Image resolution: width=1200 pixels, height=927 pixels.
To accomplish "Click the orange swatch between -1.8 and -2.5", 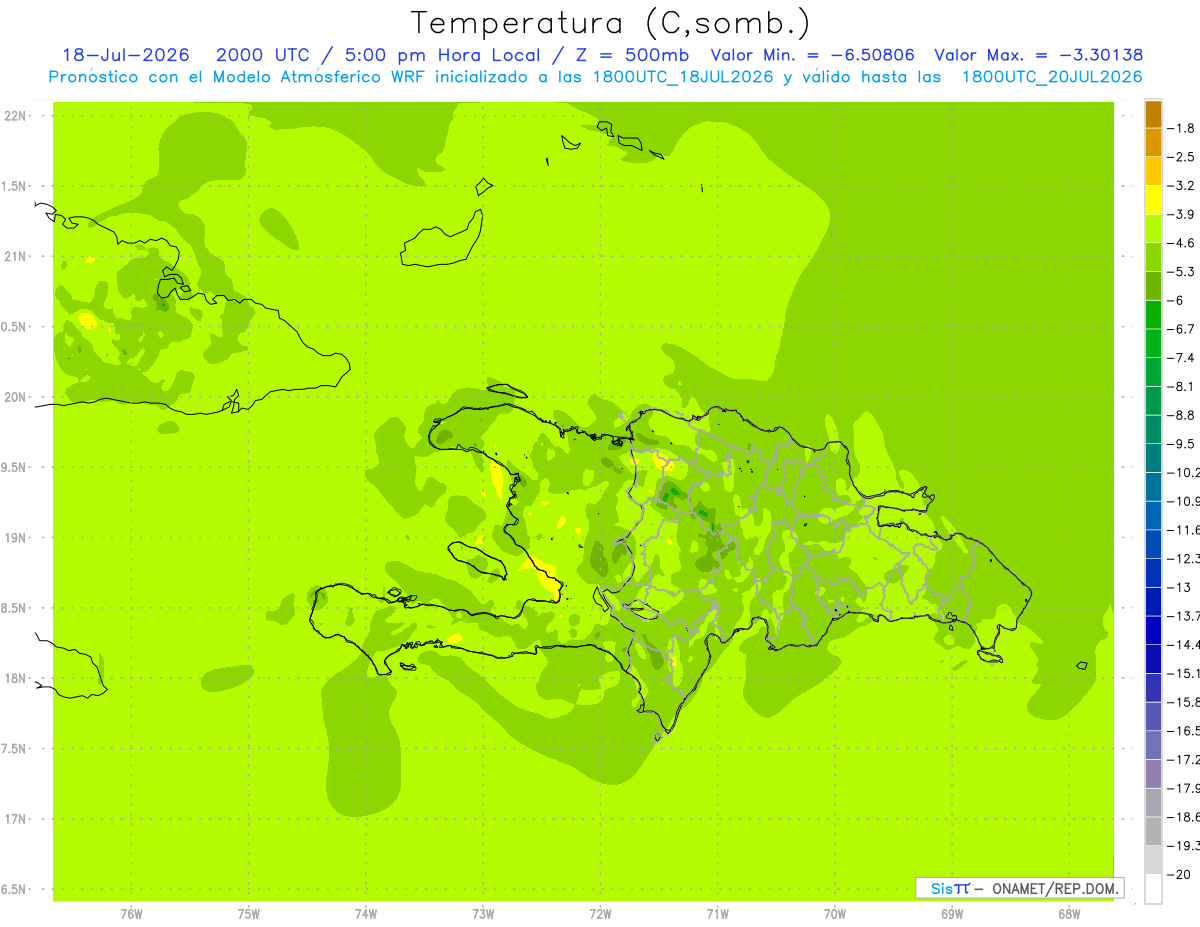I will [1153, 142].
